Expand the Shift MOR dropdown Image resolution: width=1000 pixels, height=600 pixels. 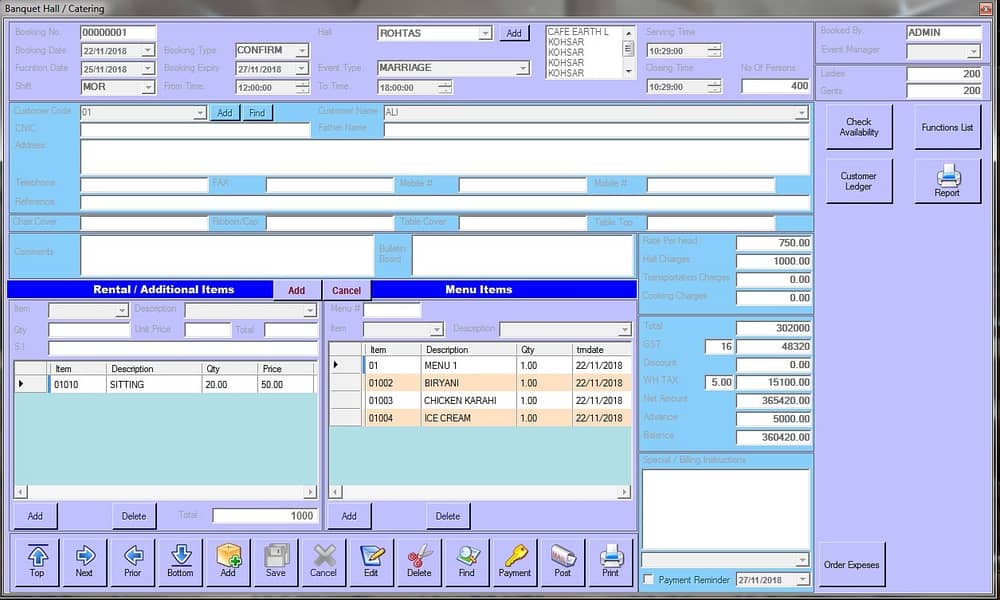coord(148,87)
